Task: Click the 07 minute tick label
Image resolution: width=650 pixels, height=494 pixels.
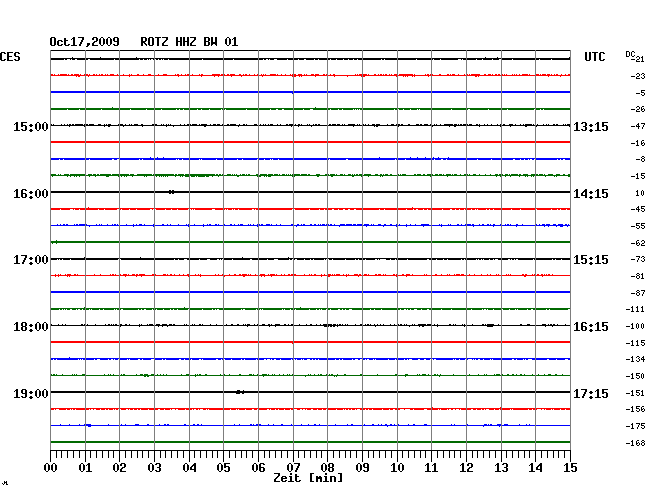Action: tap(293, 468)
